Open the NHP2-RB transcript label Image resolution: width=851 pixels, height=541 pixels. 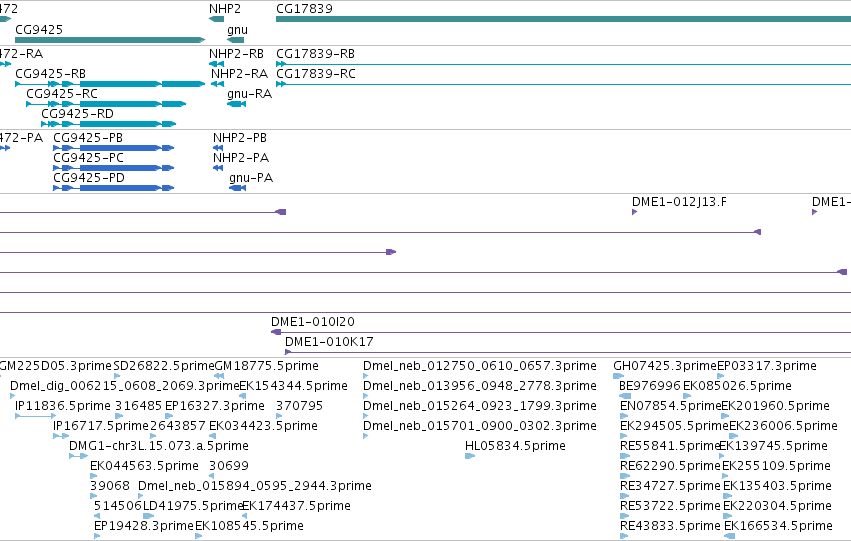pyautogui.click(x=236, y=54)
